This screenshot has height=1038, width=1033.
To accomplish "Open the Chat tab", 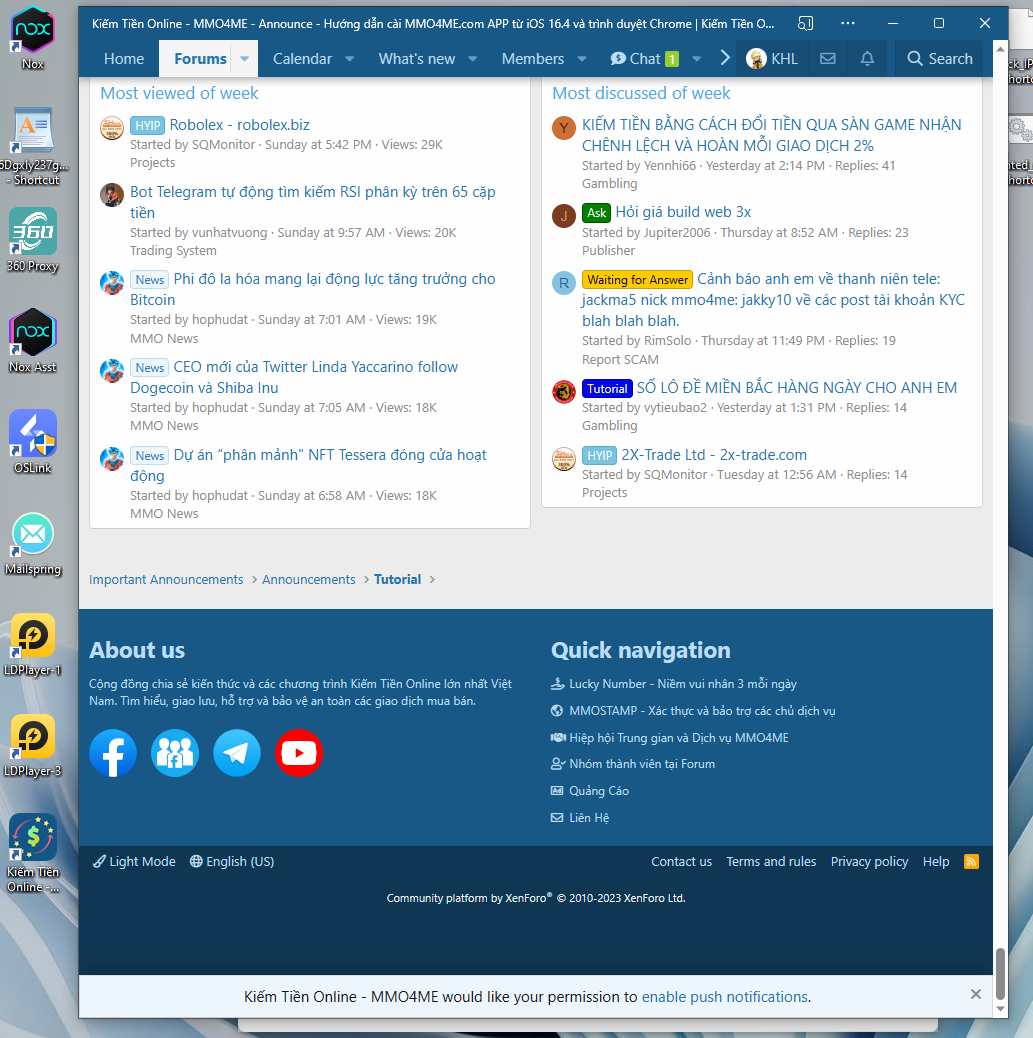I will [x=644, y=58].
